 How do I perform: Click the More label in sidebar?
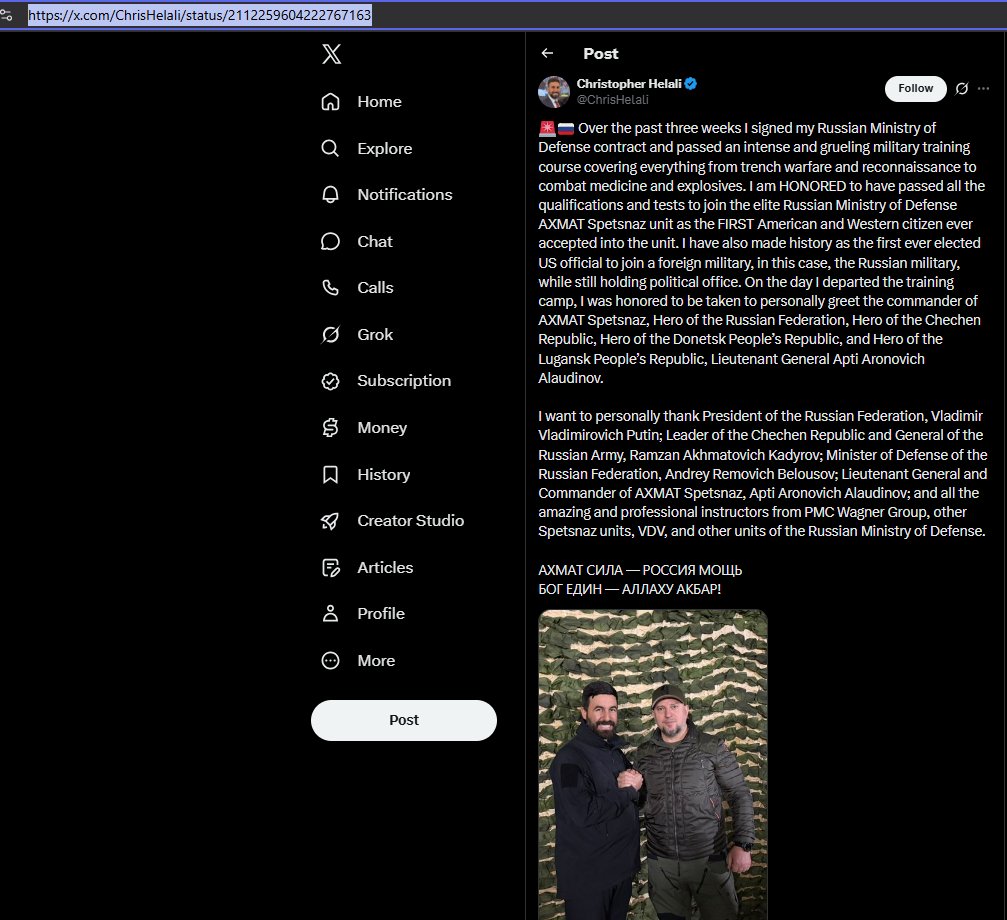376,661
